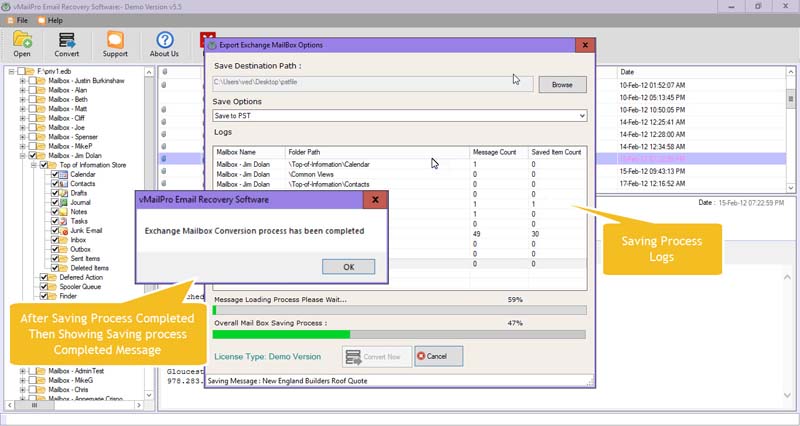The width and height of the screenshot is (800, 426).
Task: Select the Journal folder icon in tree
Action: [x=63, y=203]
